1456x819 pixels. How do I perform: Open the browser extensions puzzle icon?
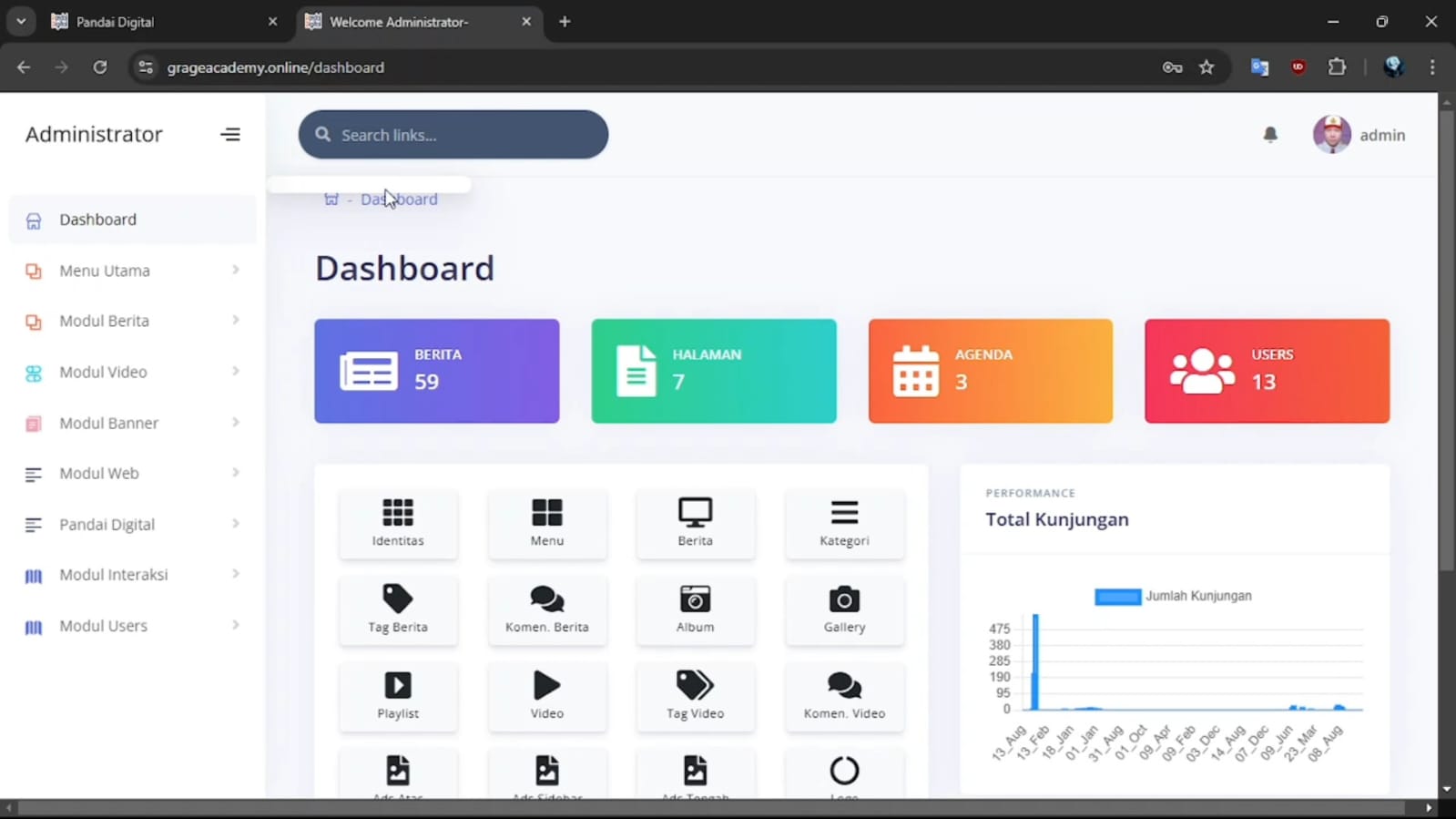(1337, 67)
